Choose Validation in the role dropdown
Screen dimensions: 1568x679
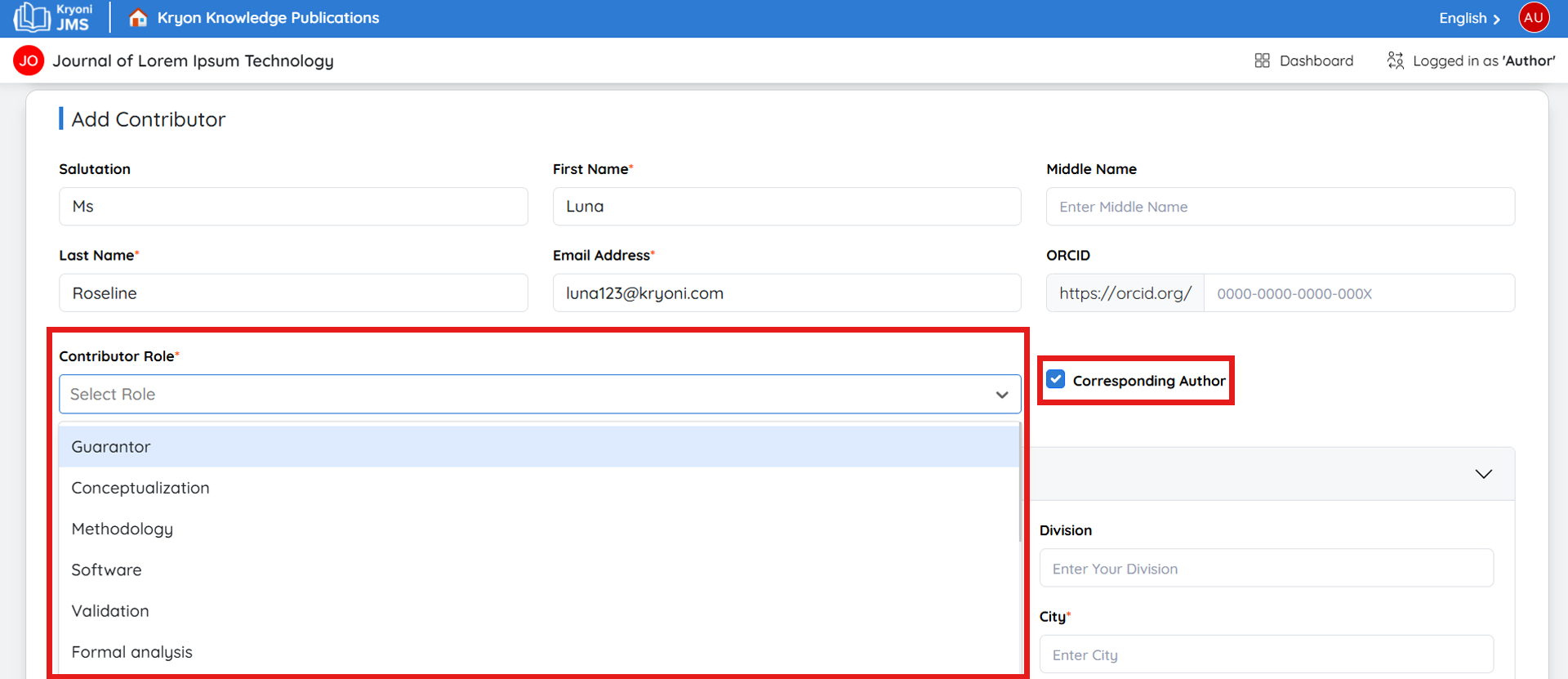(x=110, y=611)
